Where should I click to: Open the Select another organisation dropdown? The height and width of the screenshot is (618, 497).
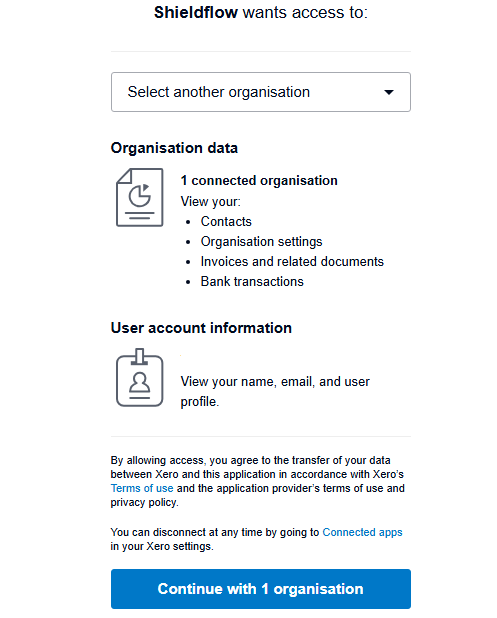(x=261, y=92)
